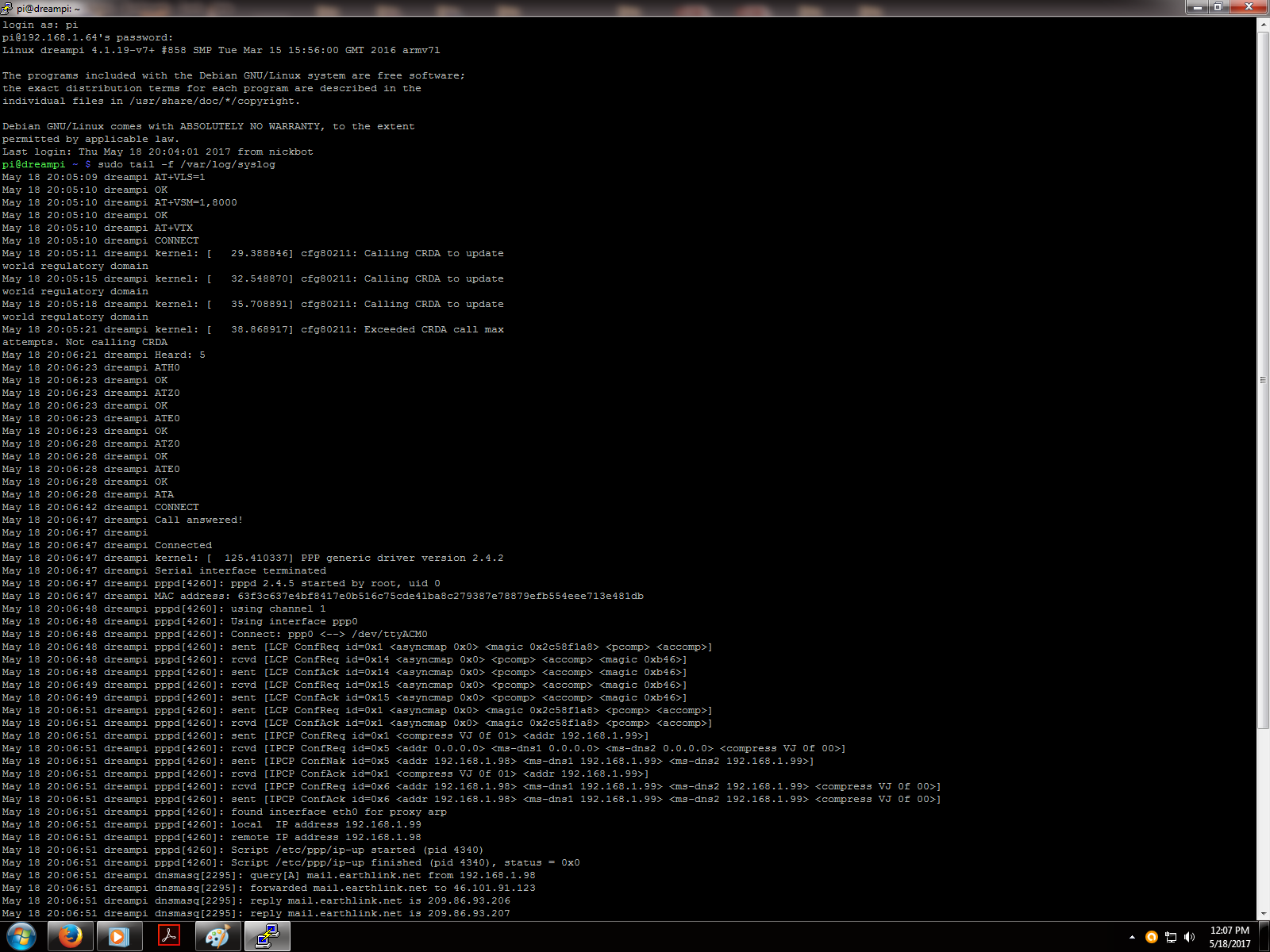Click the scrollbar up arrow
Screen dimensions: 1270x952
click(x=1263, y=25)
